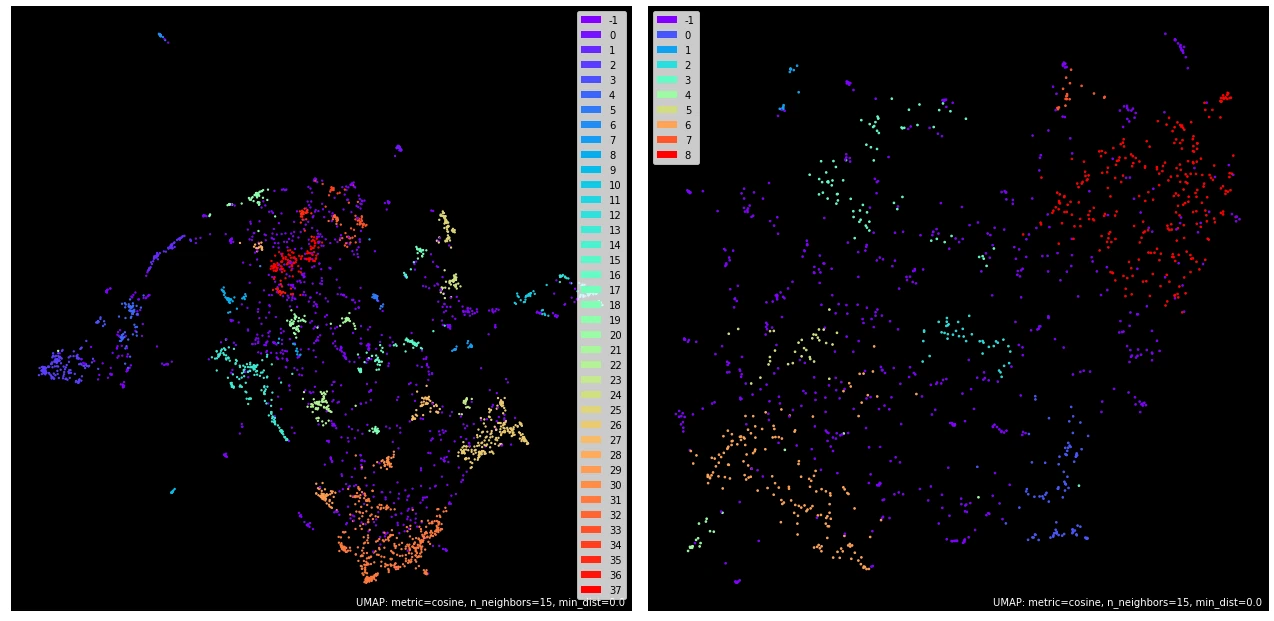The image size is (1274, 621).
Task: Click label "25" in left plot legend
Action: pyautogui.click(x=615, y=410)
